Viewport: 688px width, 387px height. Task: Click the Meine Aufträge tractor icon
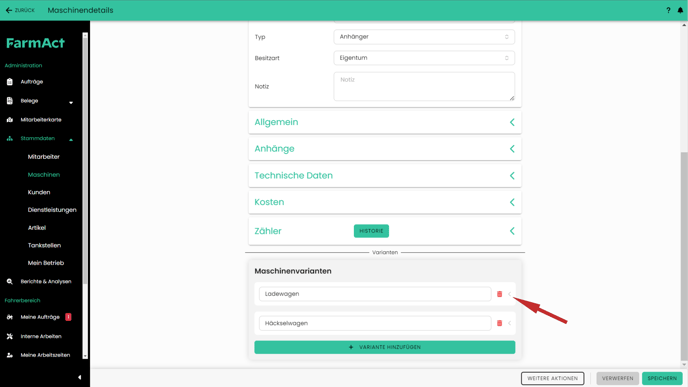tap(10, 317)
